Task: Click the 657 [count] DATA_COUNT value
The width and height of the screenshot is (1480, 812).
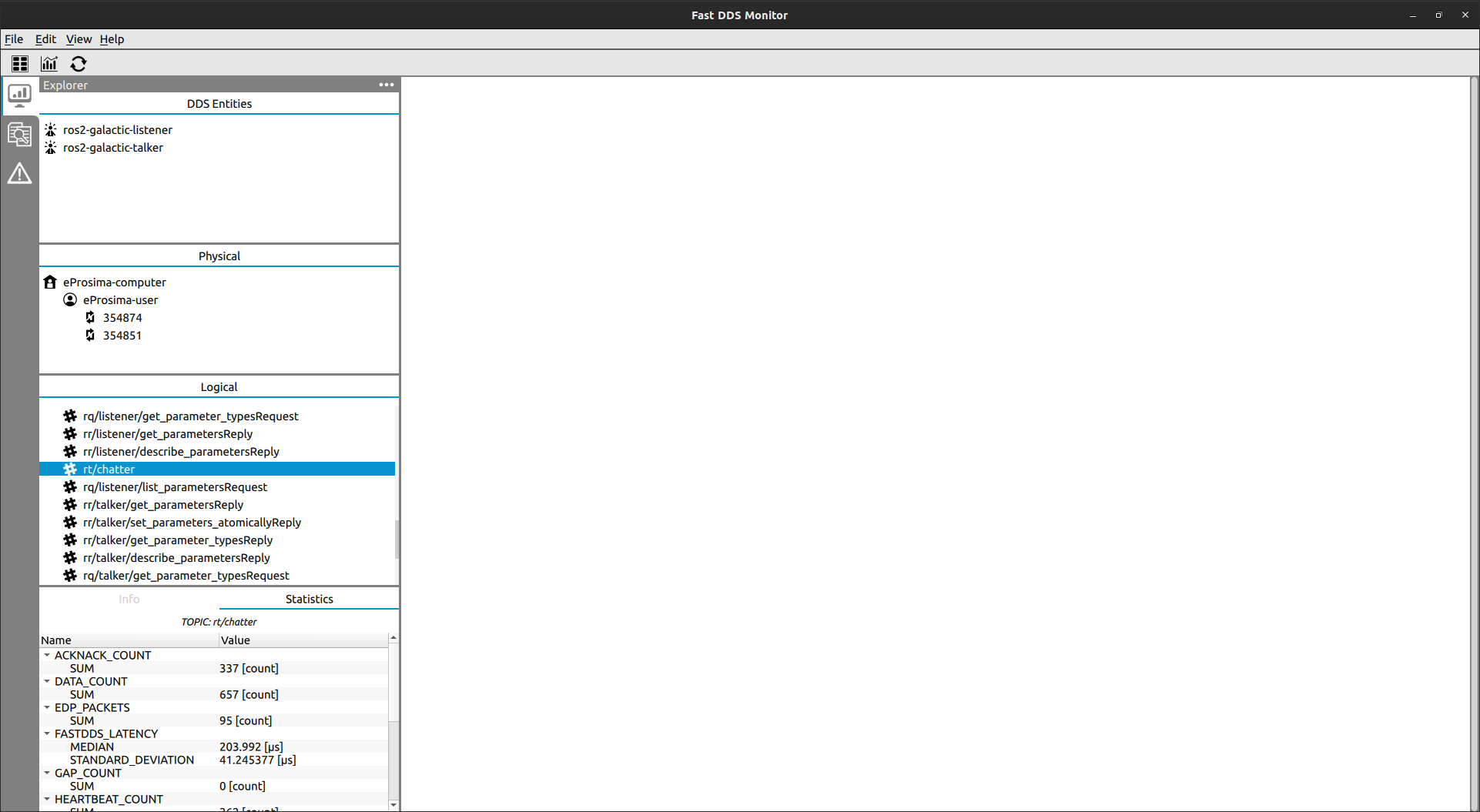Action: pyautogui.click(x=249, y=694)
